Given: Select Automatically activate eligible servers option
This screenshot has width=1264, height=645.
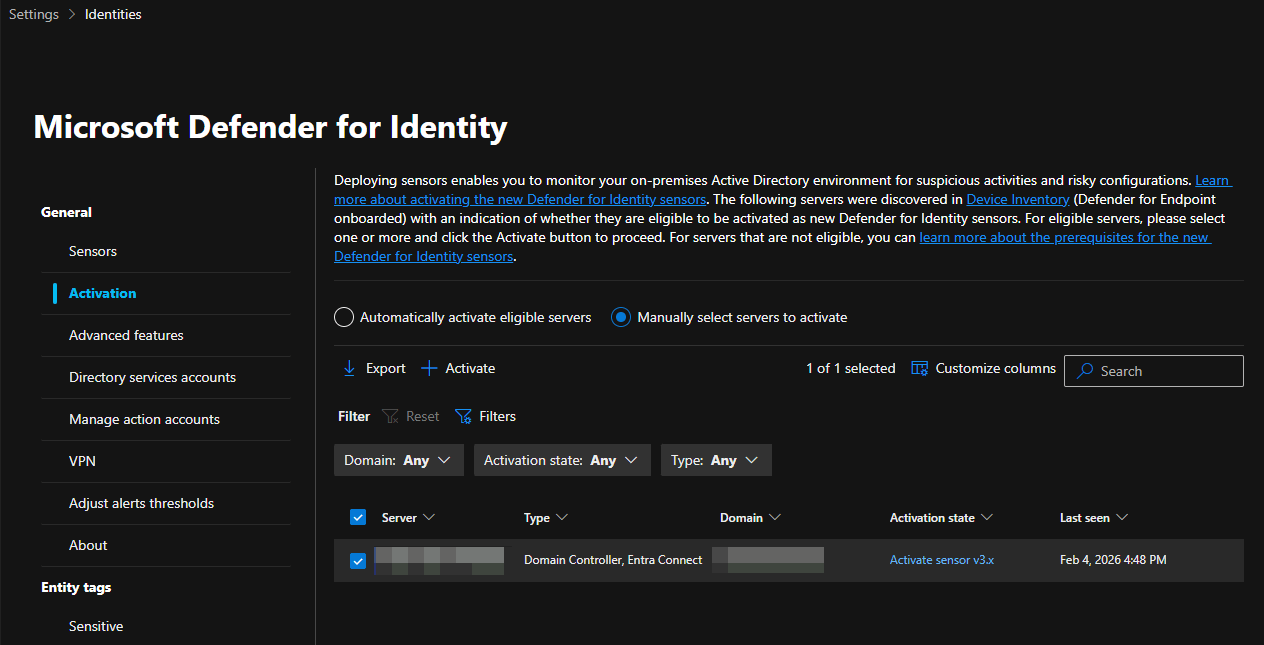Looking at the screenshot, I should click(x=344, y=317).
